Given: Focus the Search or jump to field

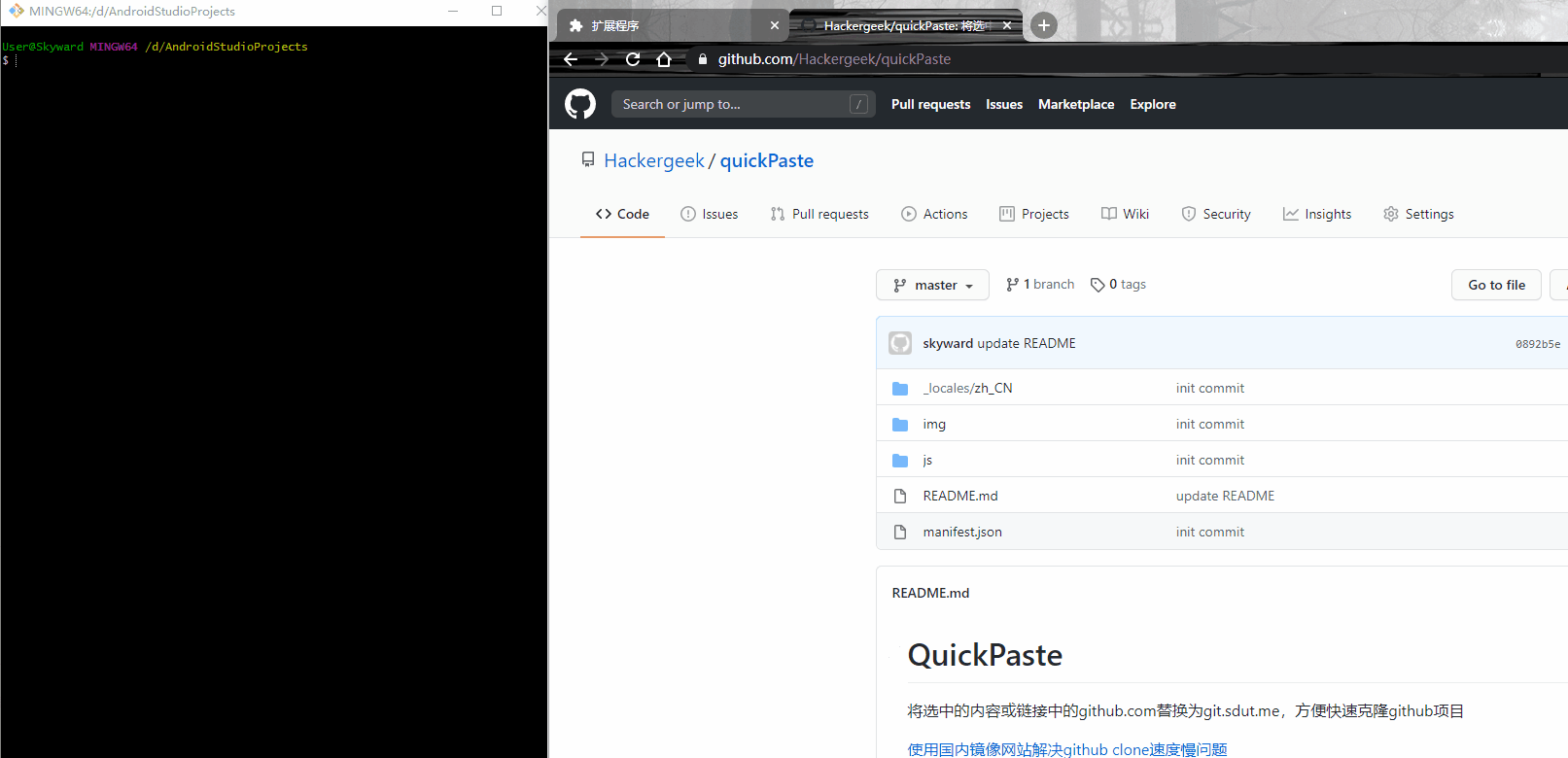Looking at the screenshot, I should 743,104.
